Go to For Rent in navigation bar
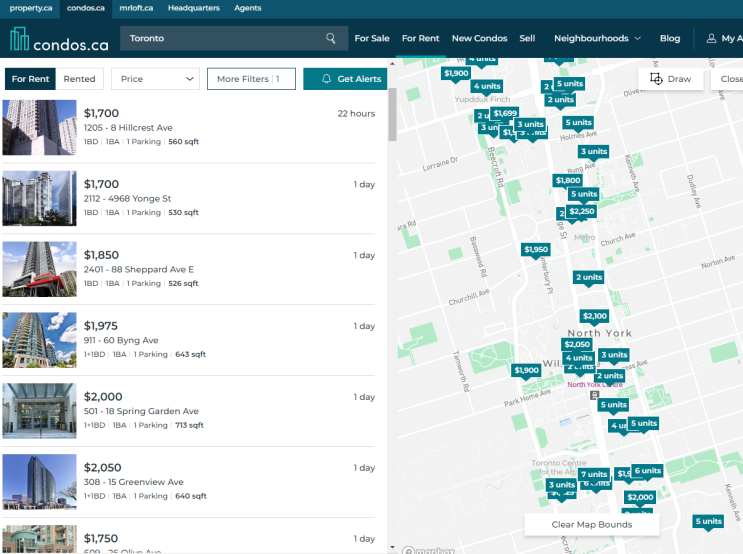The width and height of the screenshot is (743, 554). tap(420, 38)
